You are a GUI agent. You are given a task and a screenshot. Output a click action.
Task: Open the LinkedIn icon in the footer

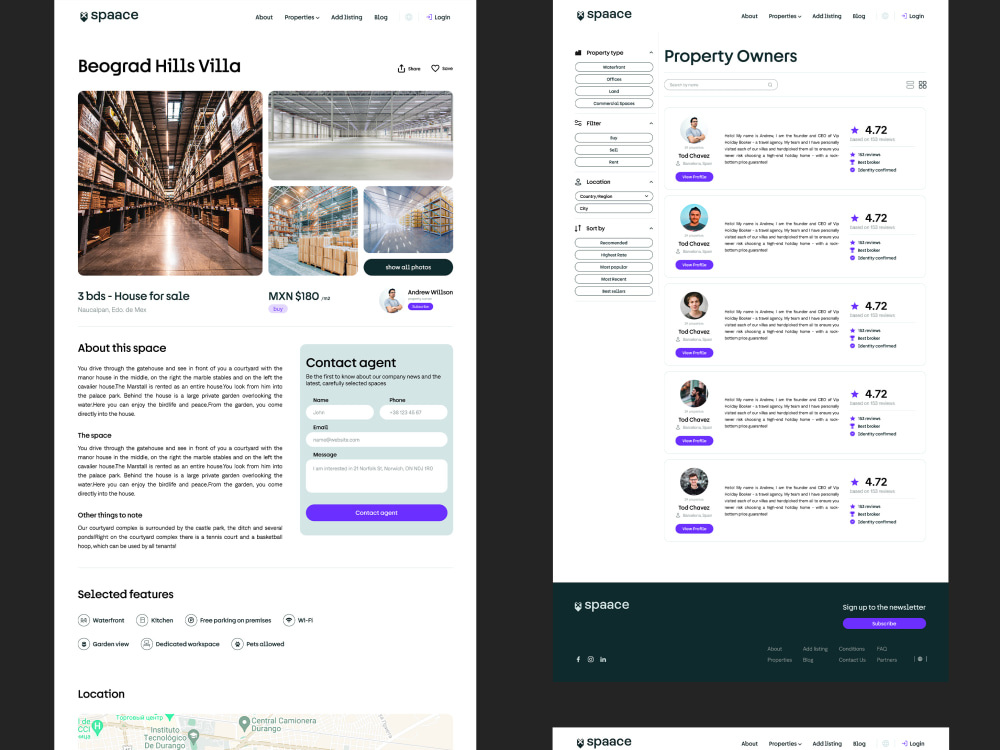[603, 659]
